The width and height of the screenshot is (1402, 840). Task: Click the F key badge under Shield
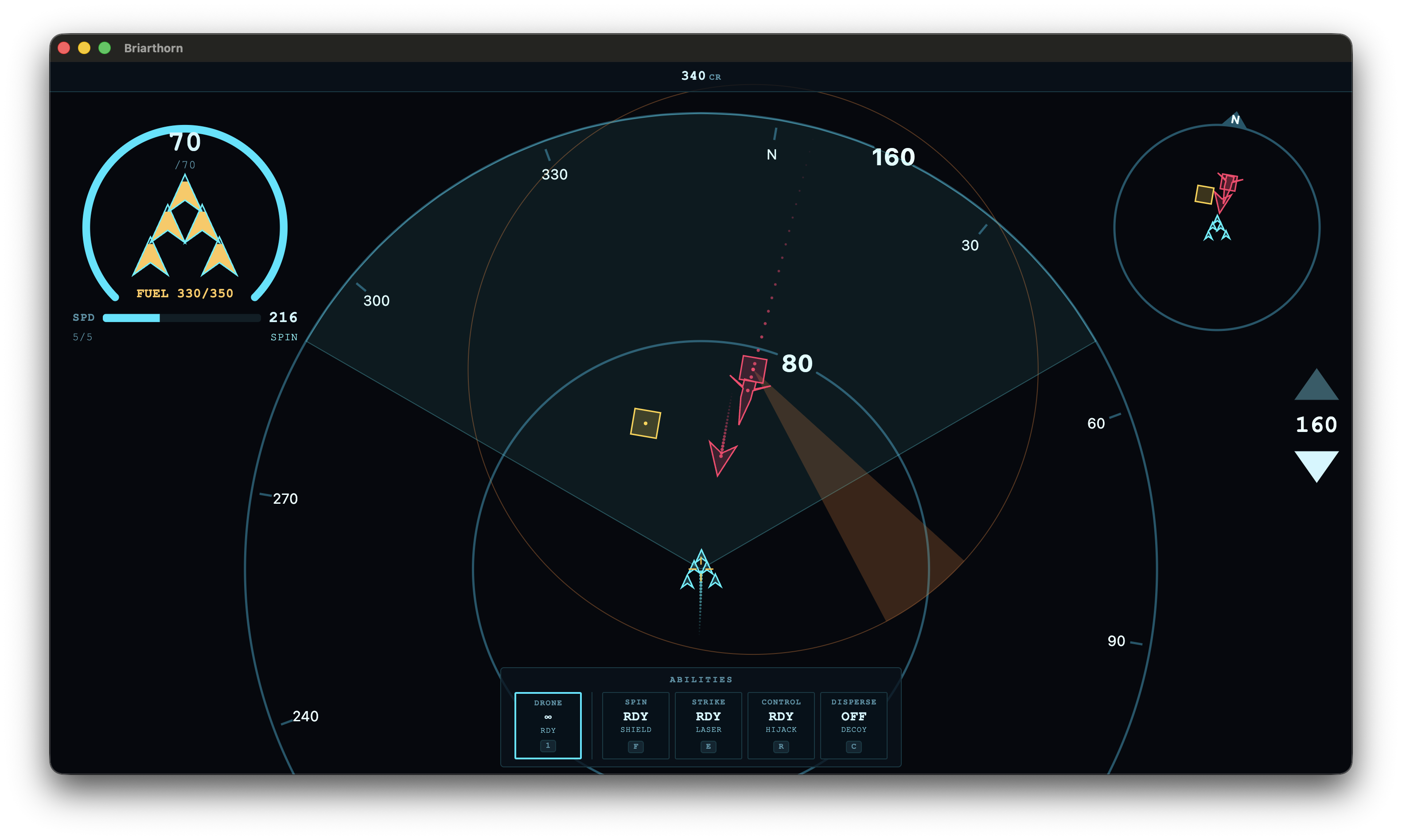coord(635,746)
